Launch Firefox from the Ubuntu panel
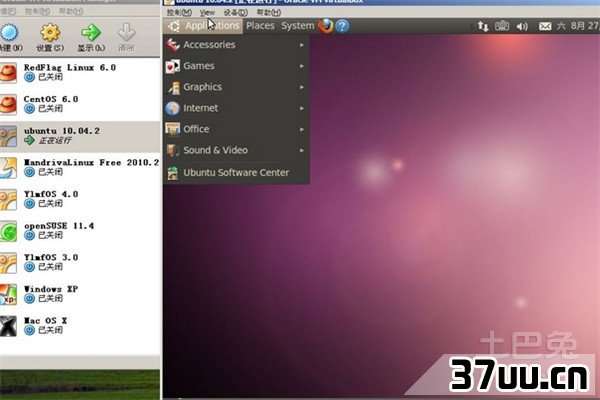The width and height of the screenshot is (600, 400). coord(326,26)
